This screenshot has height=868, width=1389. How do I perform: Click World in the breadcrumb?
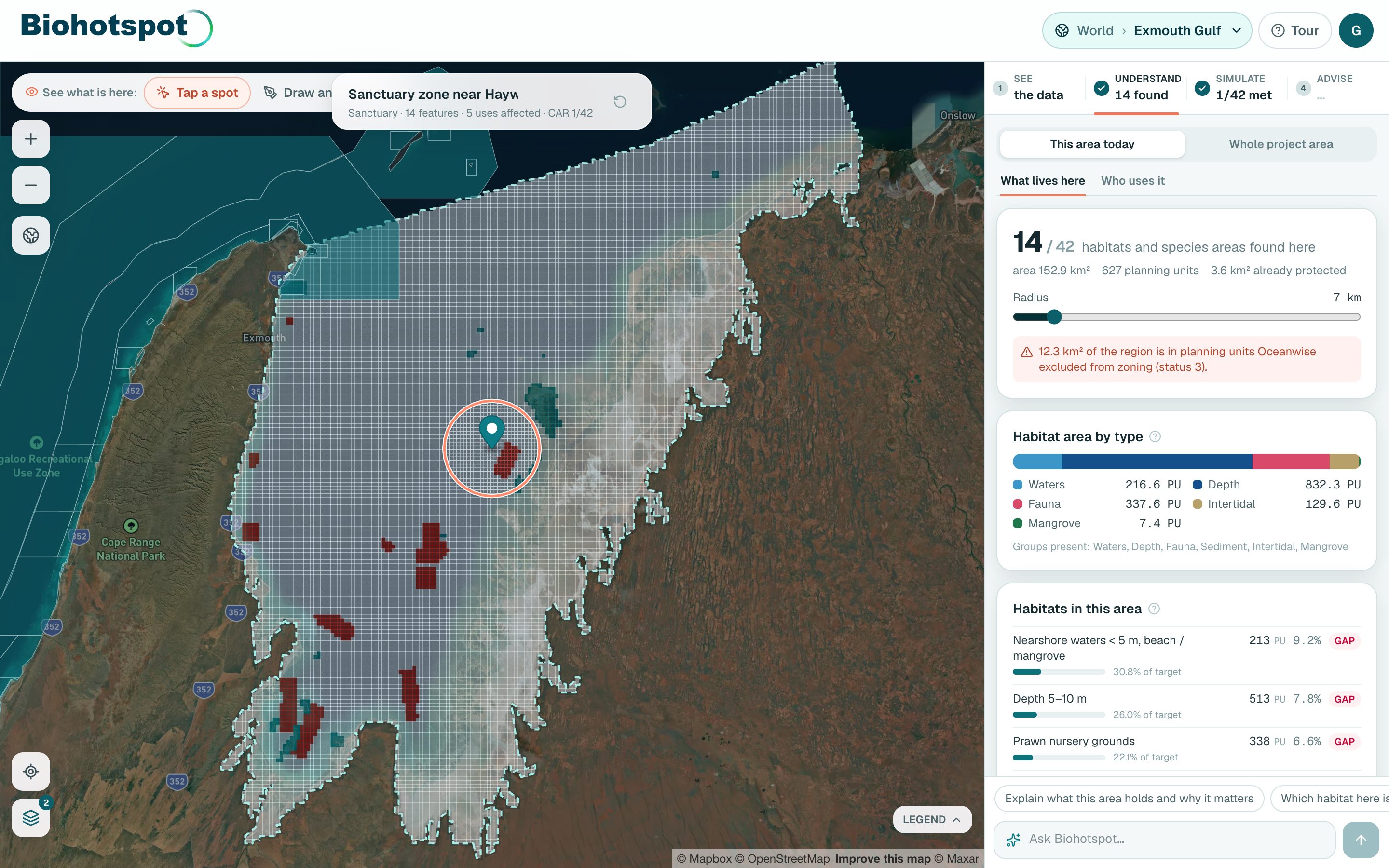1094,30
